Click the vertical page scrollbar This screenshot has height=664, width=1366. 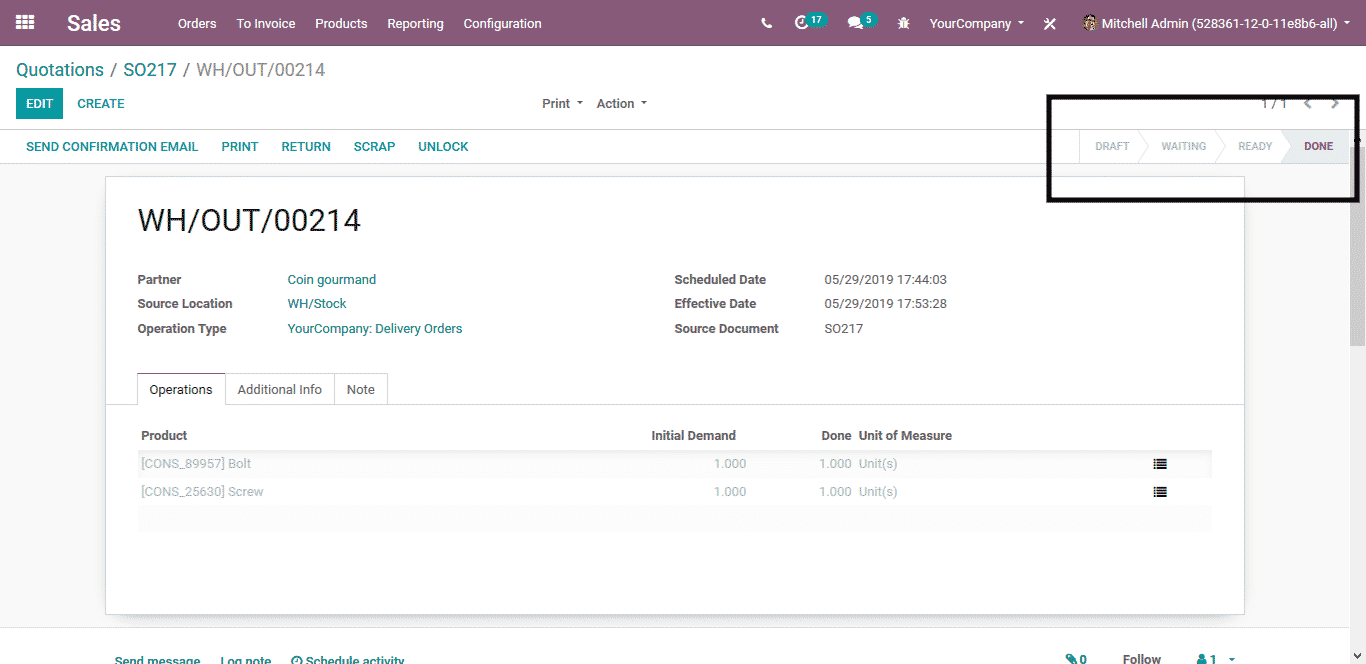(x=1358, y=300)
